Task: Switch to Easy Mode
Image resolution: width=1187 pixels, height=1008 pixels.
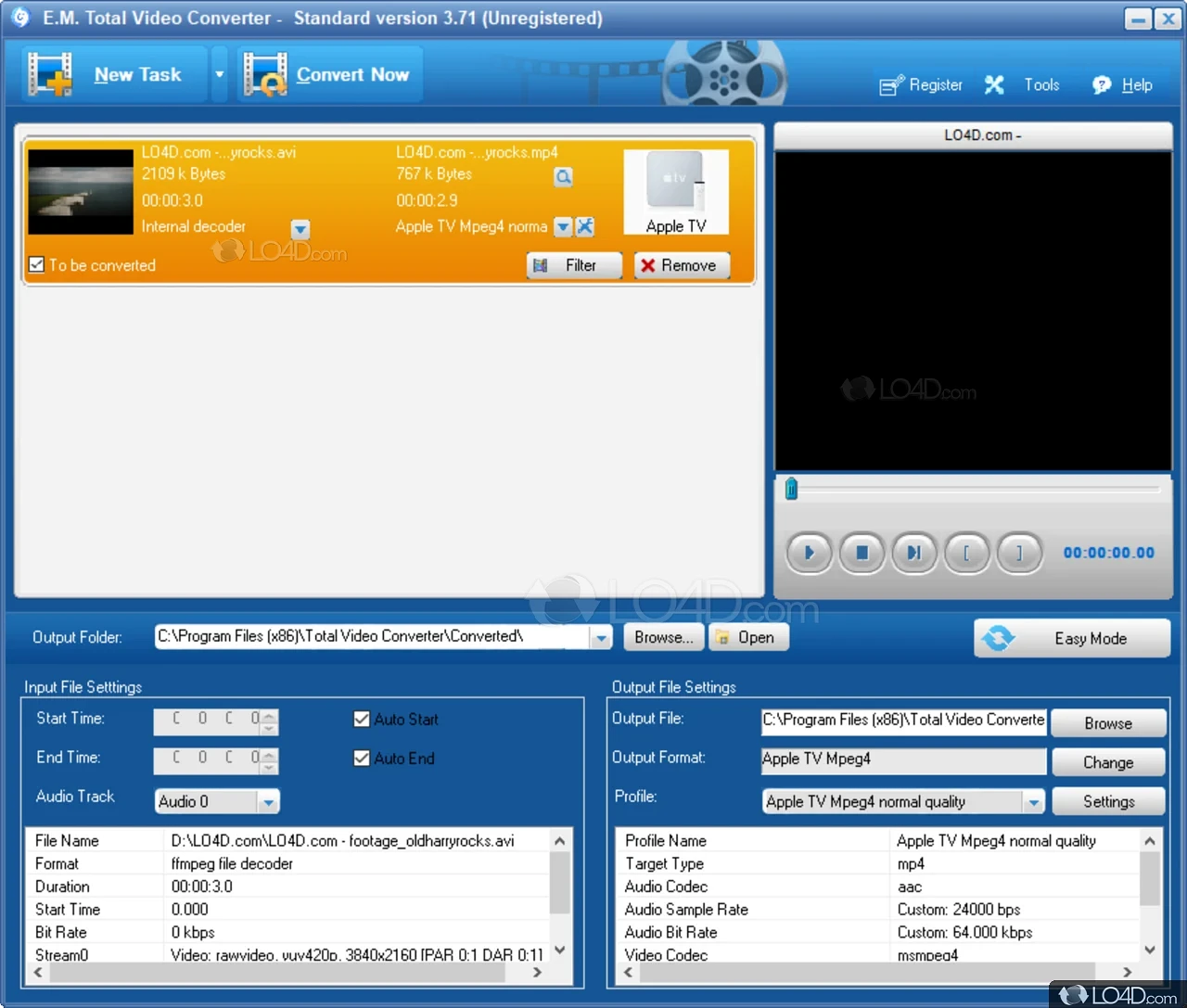Action: (x=1072, y=638)
